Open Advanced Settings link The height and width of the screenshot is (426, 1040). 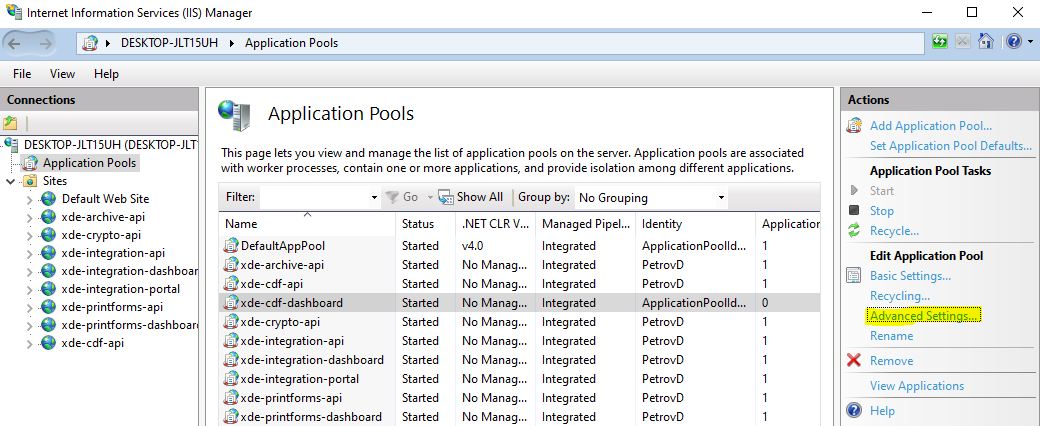click(x=923, y=316)
